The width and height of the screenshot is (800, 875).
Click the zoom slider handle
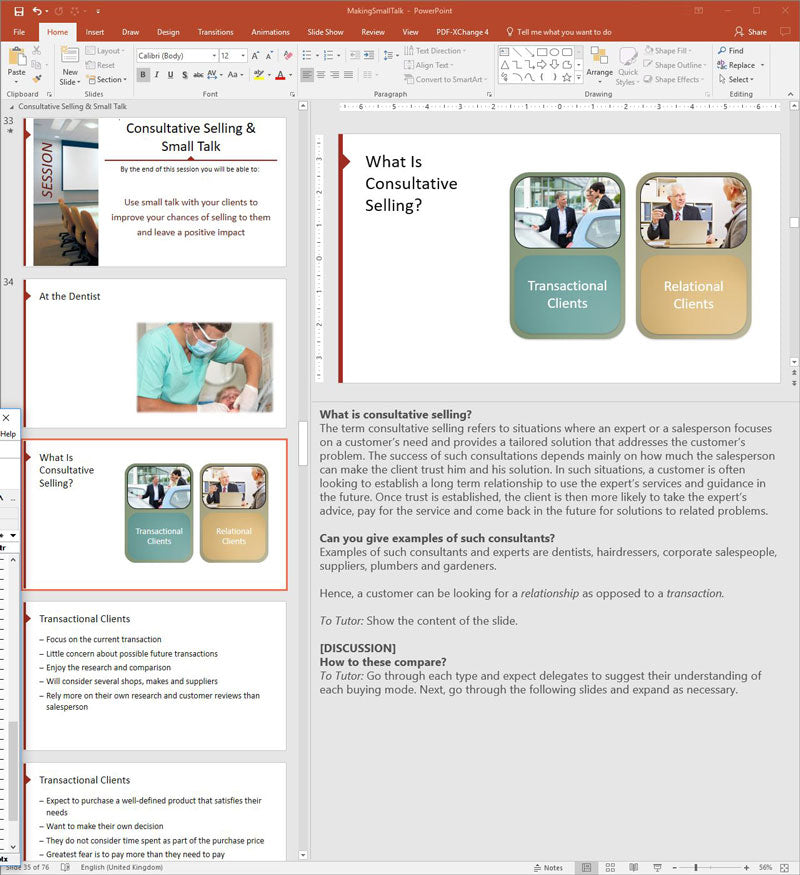coord(696,868)
